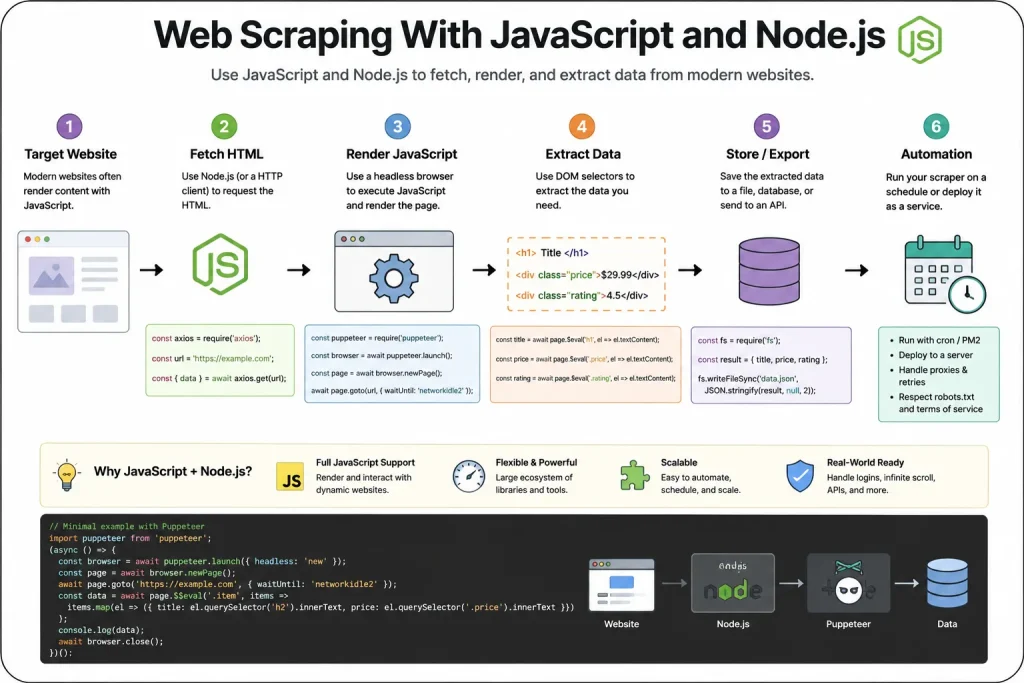Select the 'await puppeteer.launch();' code line
This screenshot has width=1024, height=683.
[x=381, y=356]
